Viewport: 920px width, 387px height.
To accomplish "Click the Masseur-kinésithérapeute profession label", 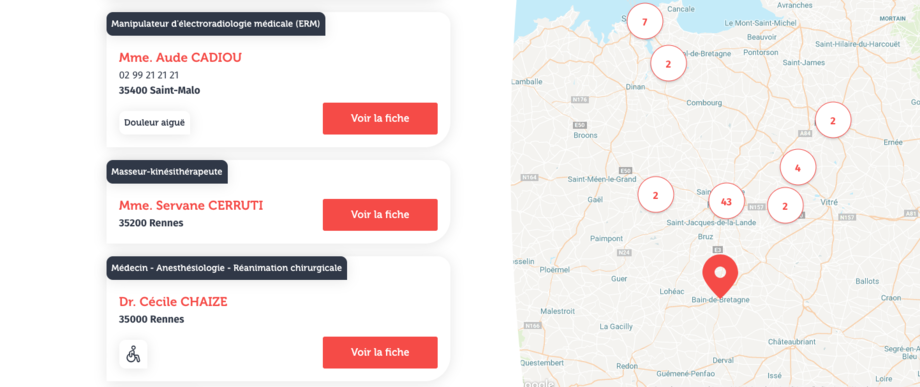I will [x=167, y=172].
